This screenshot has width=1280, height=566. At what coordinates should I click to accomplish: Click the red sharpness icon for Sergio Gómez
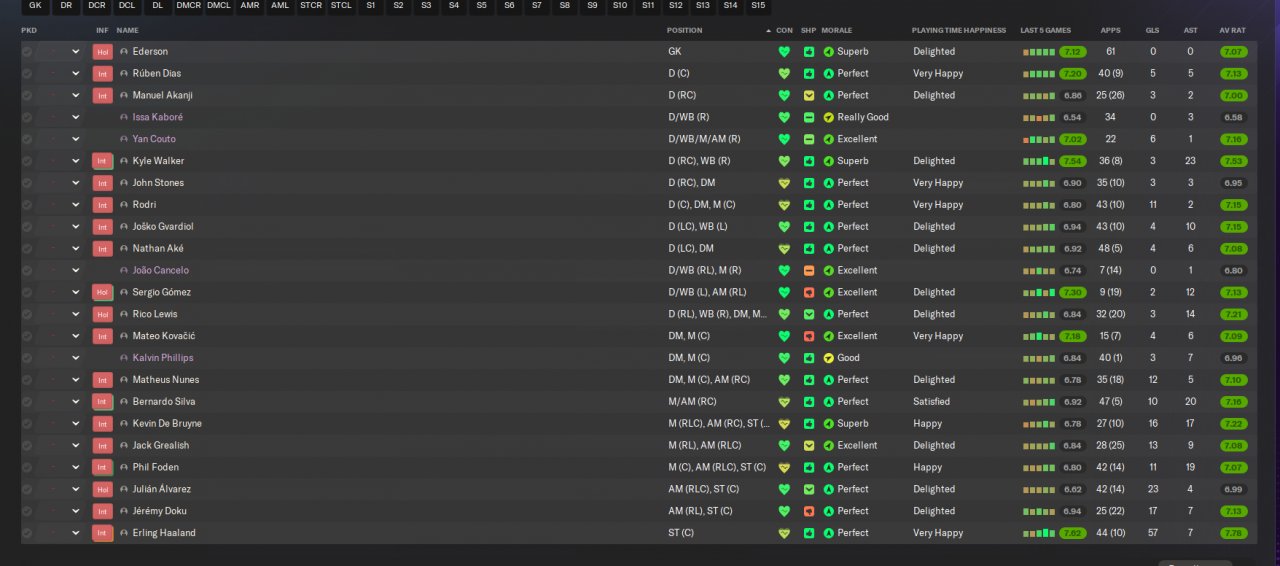[809, 293]
